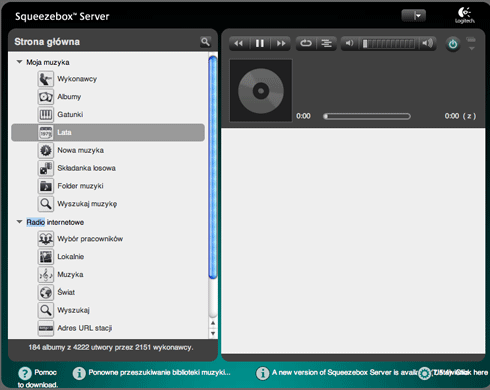Image resolution: width=490 pixels, height=390 pixels.
Task: Open the Adres URL stacji entry
Action: [x=85, y=328]
